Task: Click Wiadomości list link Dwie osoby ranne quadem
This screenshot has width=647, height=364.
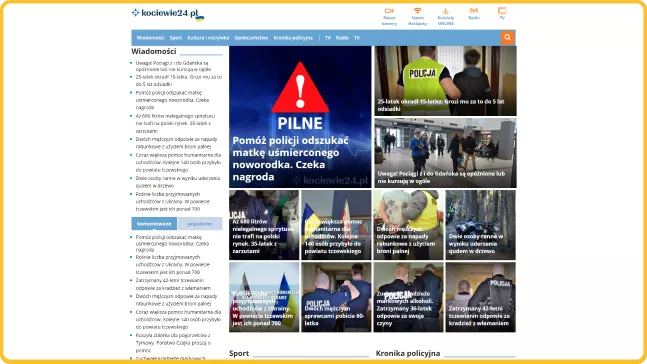Action: pyautogui.click(x=178, y=182)
